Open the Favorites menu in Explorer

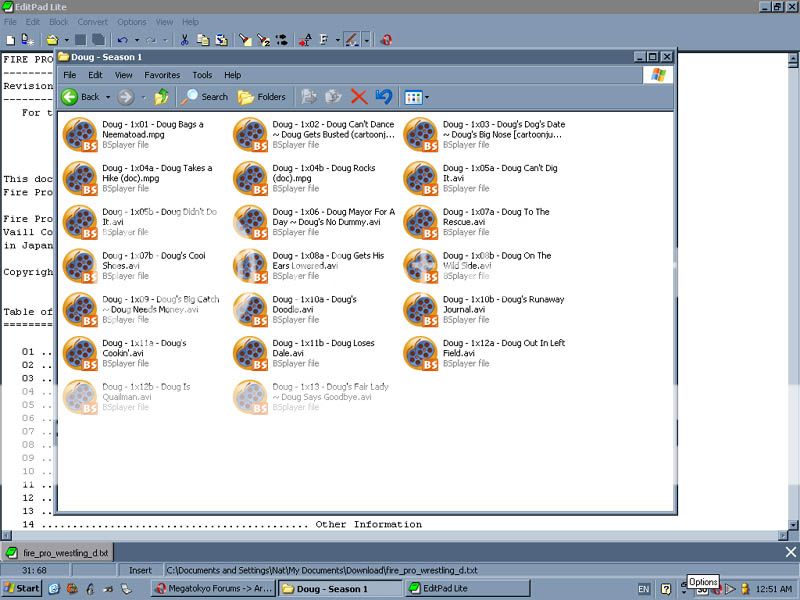(162, 75)
